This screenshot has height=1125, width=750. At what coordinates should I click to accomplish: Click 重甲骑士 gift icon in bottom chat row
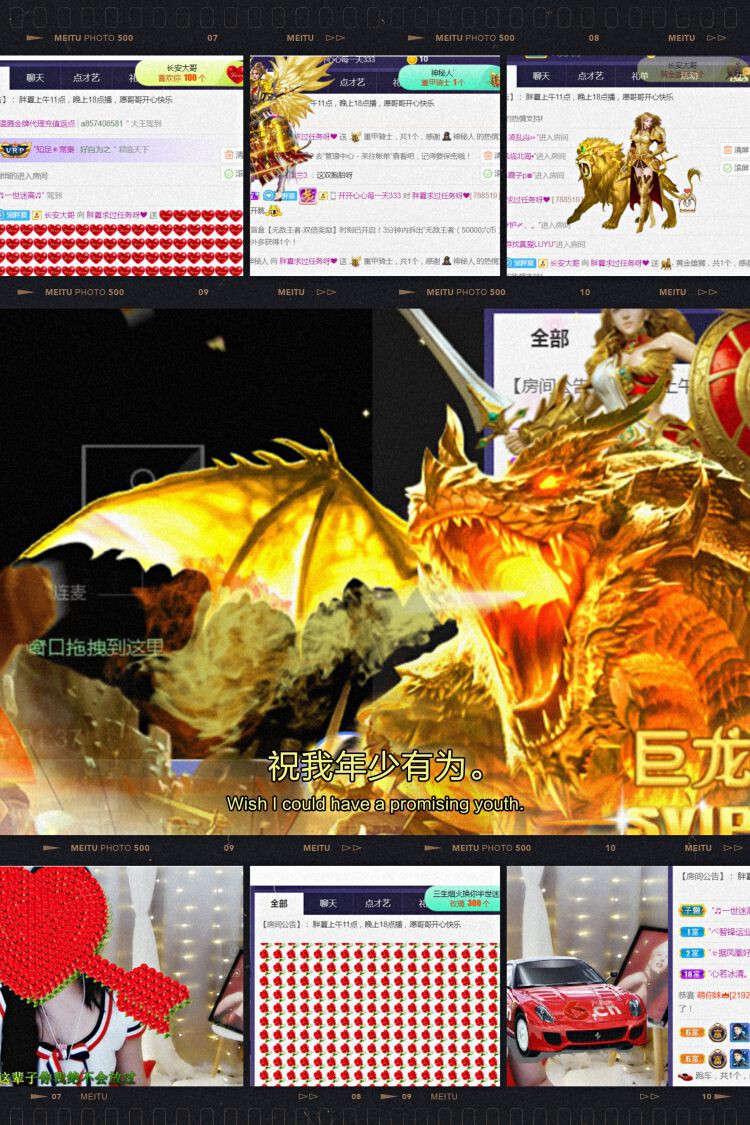pos(355,261)
